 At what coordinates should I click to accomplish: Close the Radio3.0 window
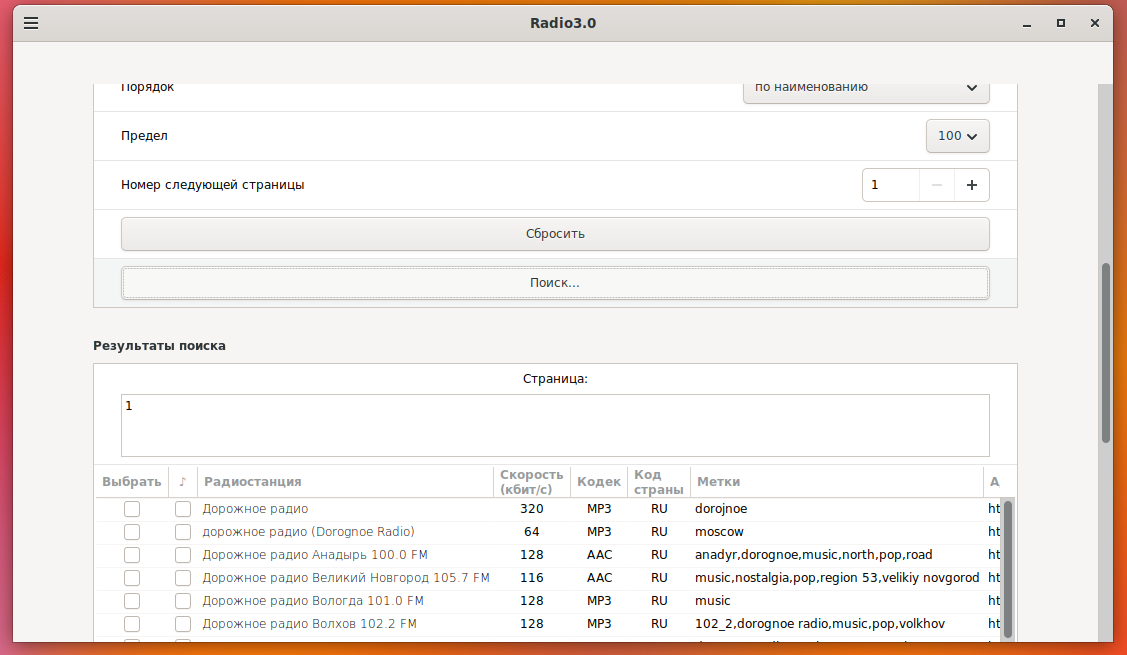pos(1095,23)
